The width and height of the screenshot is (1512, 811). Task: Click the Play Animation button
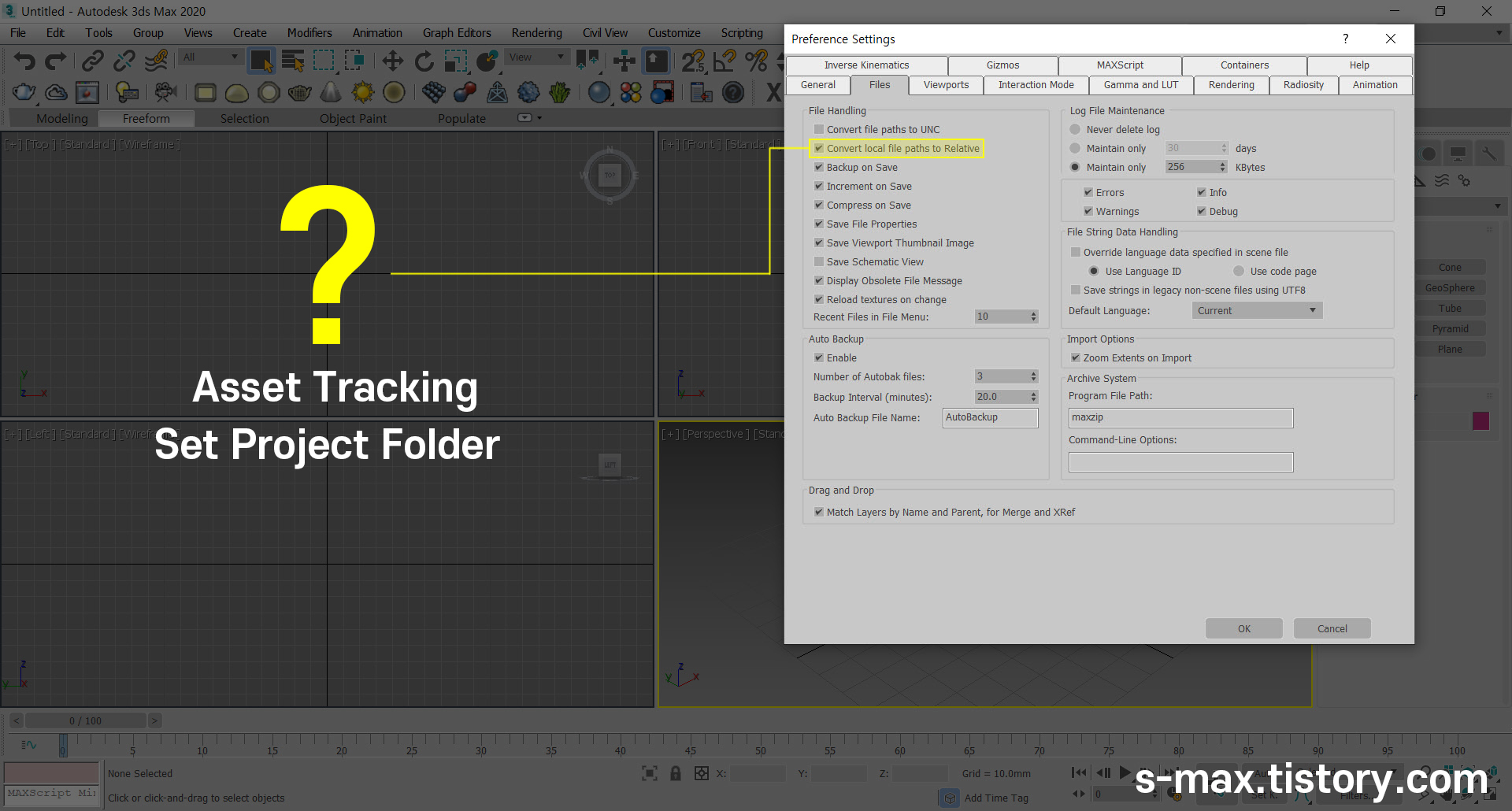1125,772
